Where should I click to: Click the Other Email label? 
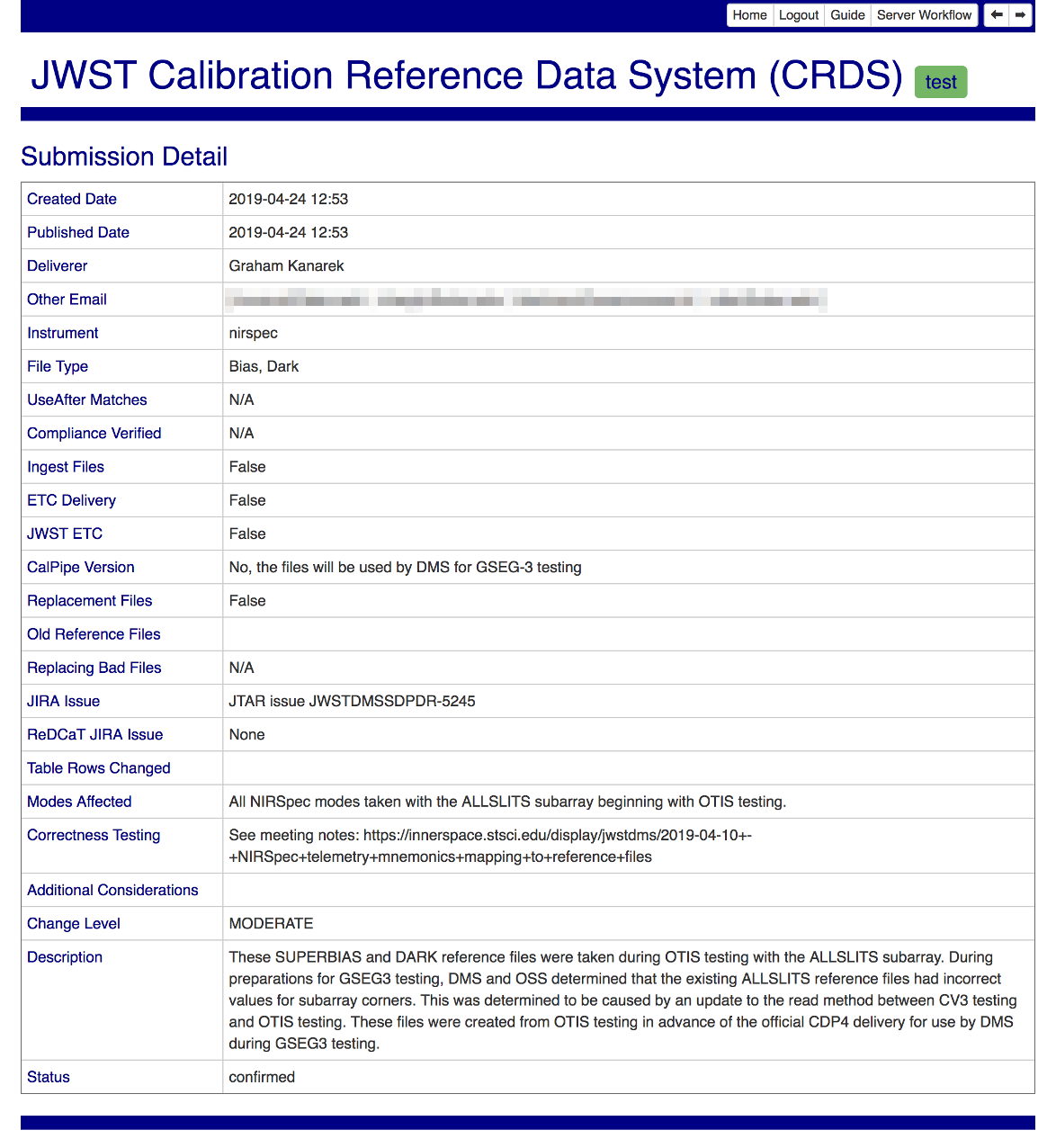[67, 300]
